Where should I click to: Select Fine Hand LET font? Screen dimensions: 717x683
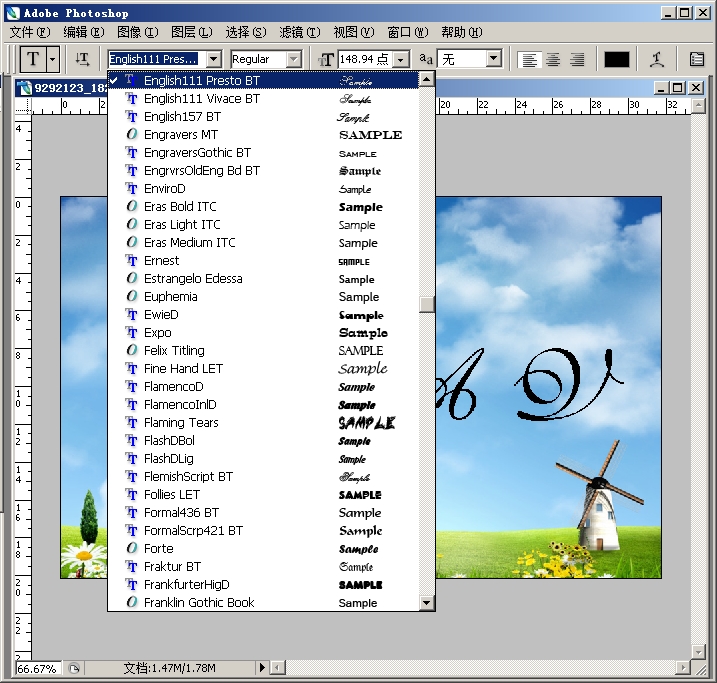pos(263,368)
